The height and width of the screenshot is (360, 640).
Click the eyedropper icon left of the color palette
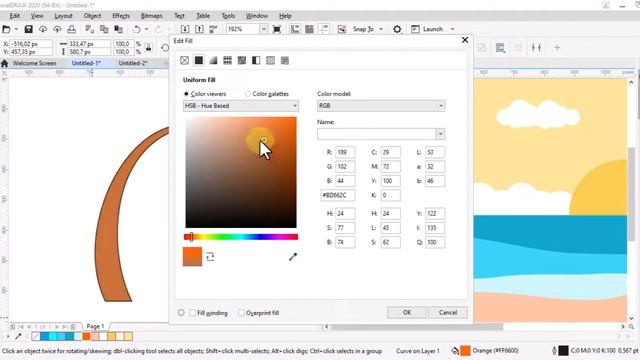(x=18, y=336)
